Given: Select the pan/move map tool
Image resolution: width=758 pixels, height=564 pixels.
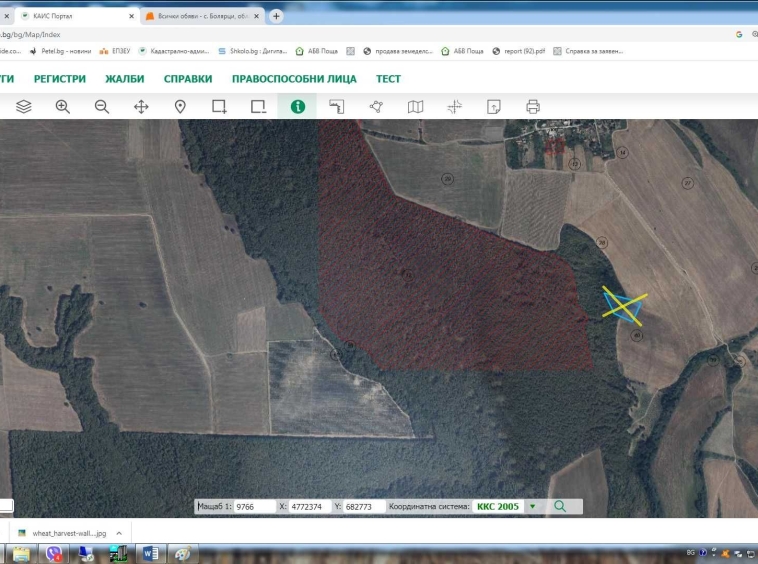Looking at the screenshot, I should 141,107.
